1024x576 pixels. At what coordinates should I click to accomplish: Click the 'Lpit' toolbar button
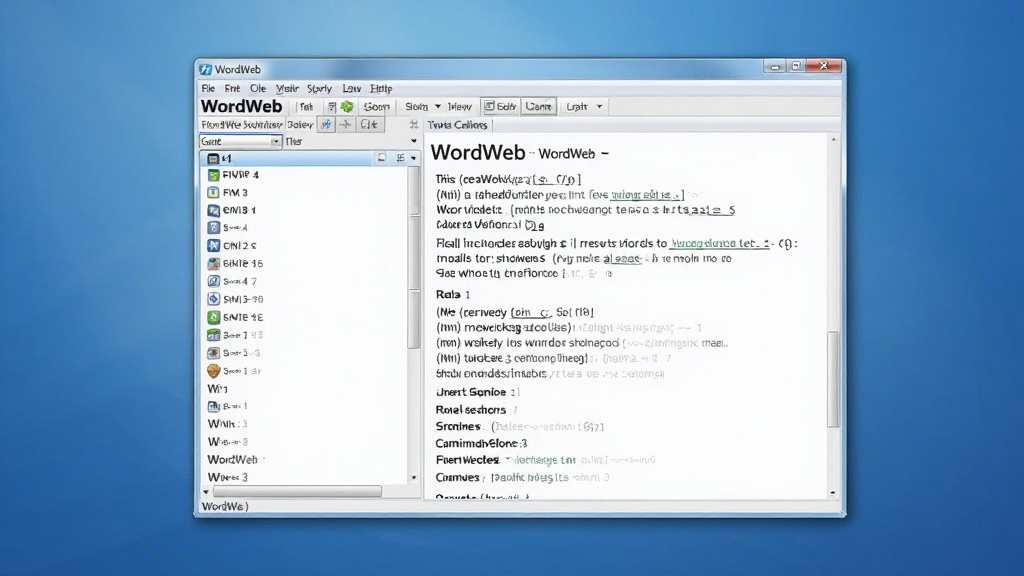click(577, 106)
